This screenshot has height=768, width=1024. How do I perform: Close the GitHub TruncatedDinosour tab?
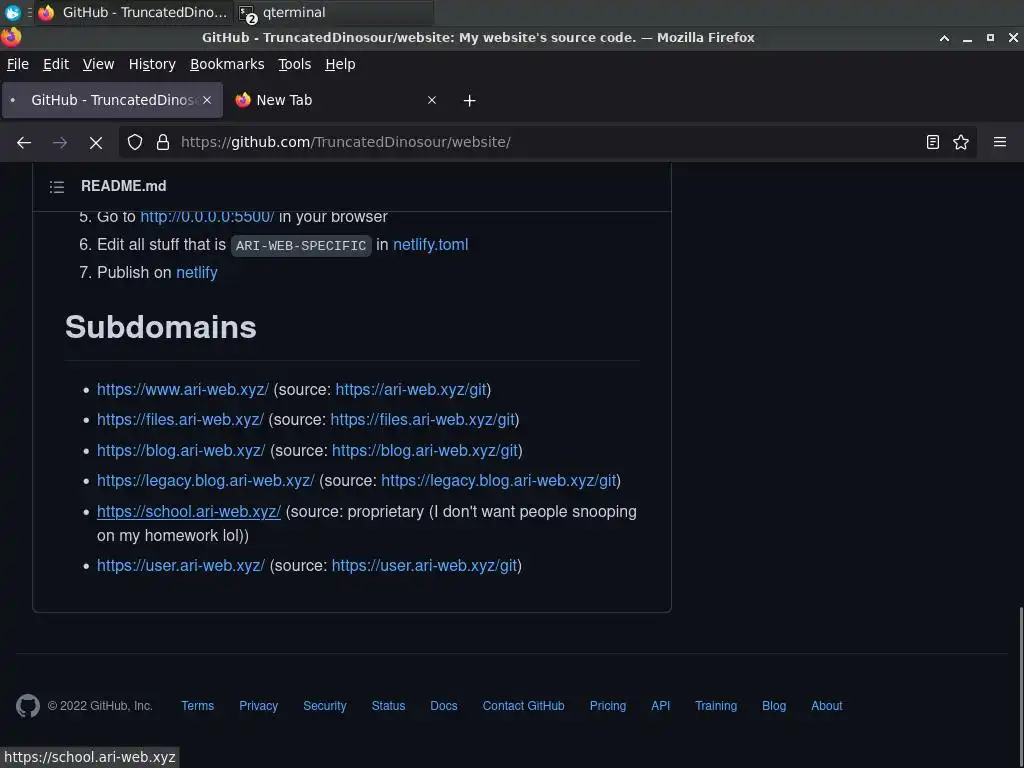click(207, 100)
